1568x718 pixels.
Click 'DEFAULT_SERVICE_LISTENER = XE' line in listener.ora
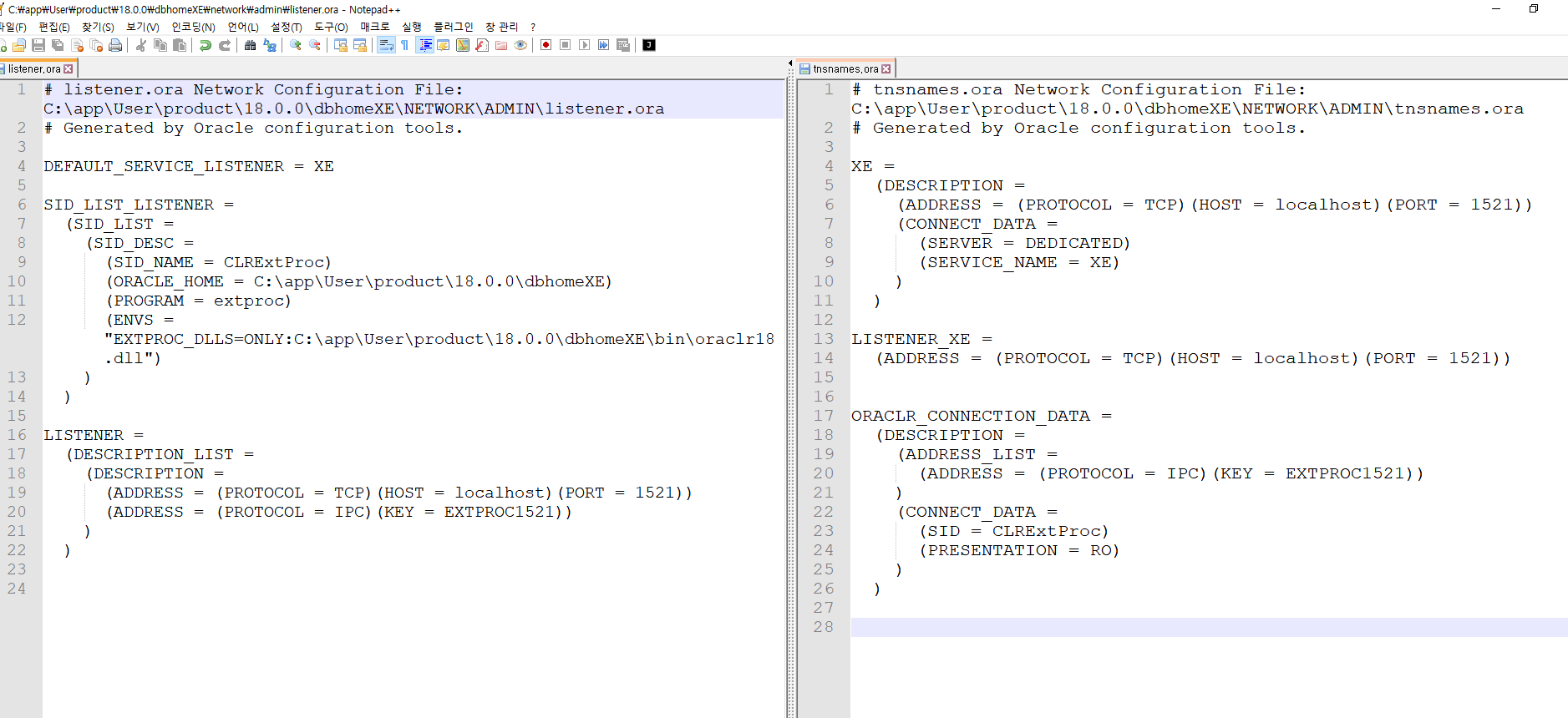(189, 166)
